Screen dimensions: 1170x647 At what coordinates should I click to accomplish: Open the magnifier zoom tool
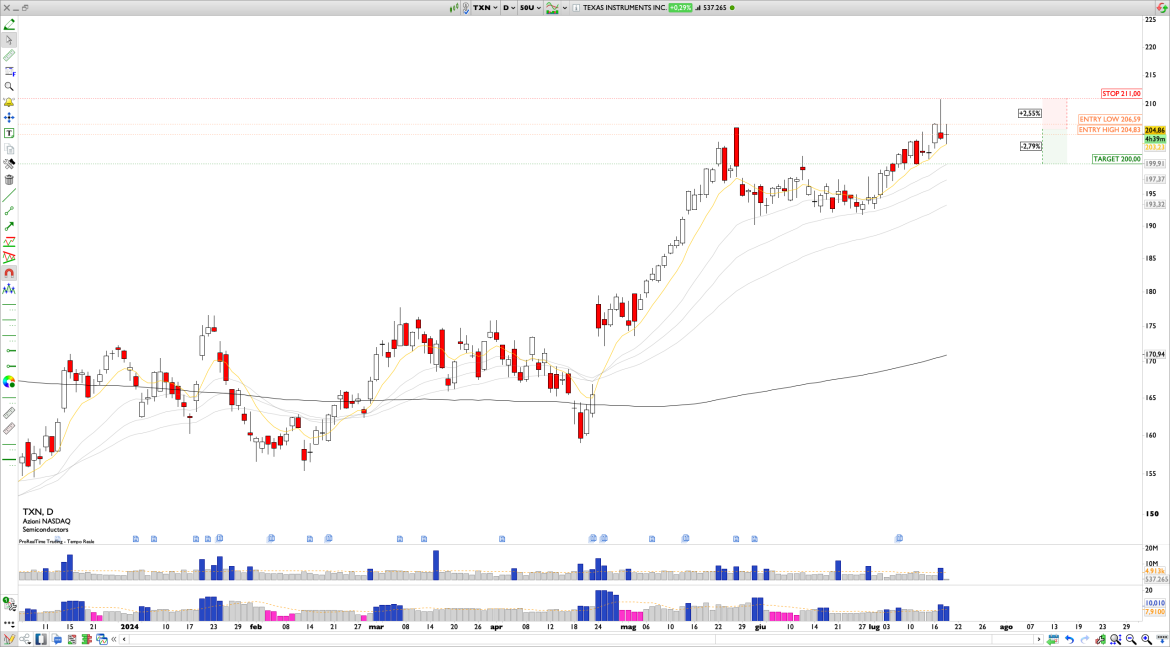click(x=9, y=86)
